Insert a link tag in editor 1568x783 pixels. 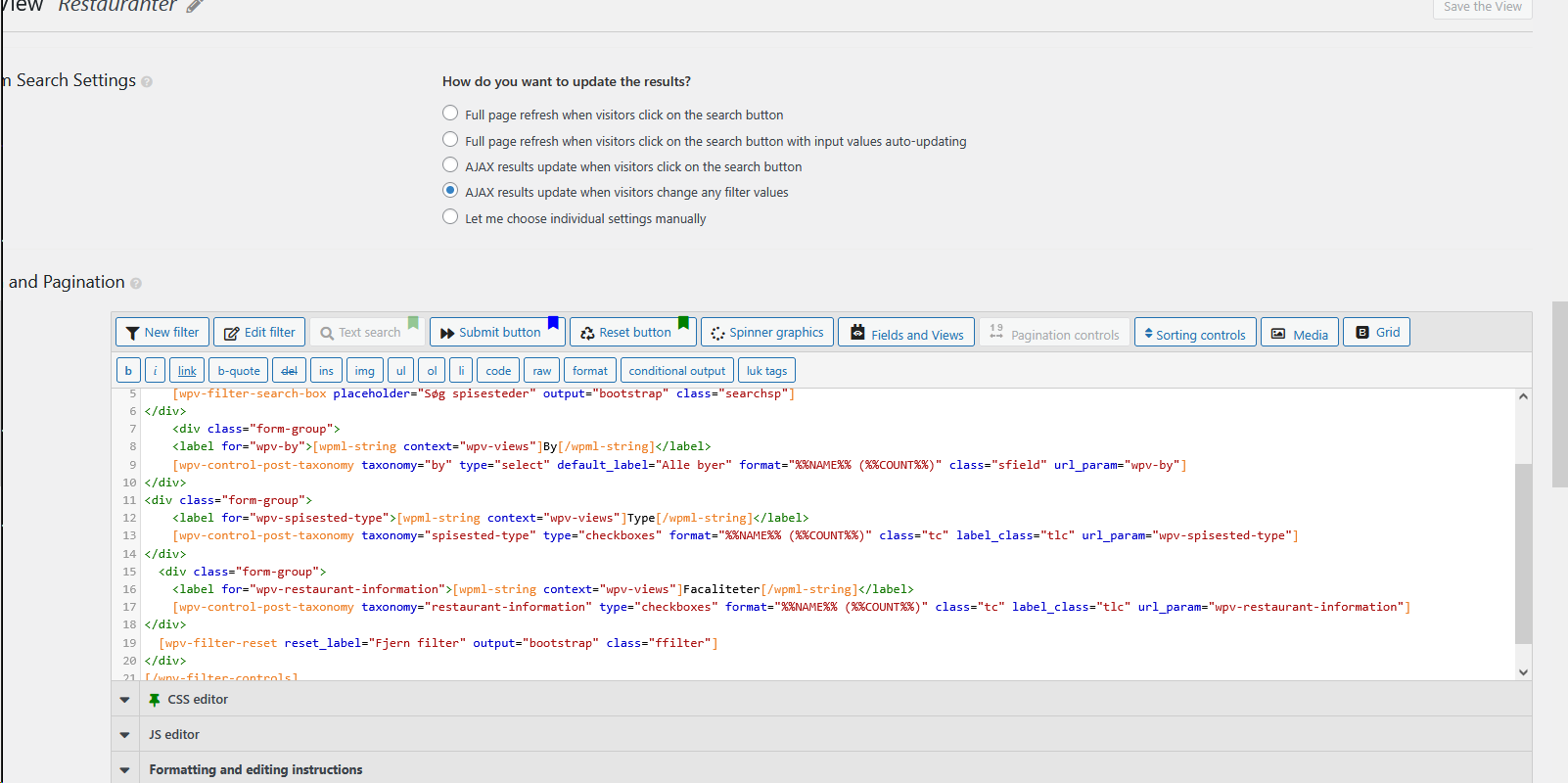187,371
